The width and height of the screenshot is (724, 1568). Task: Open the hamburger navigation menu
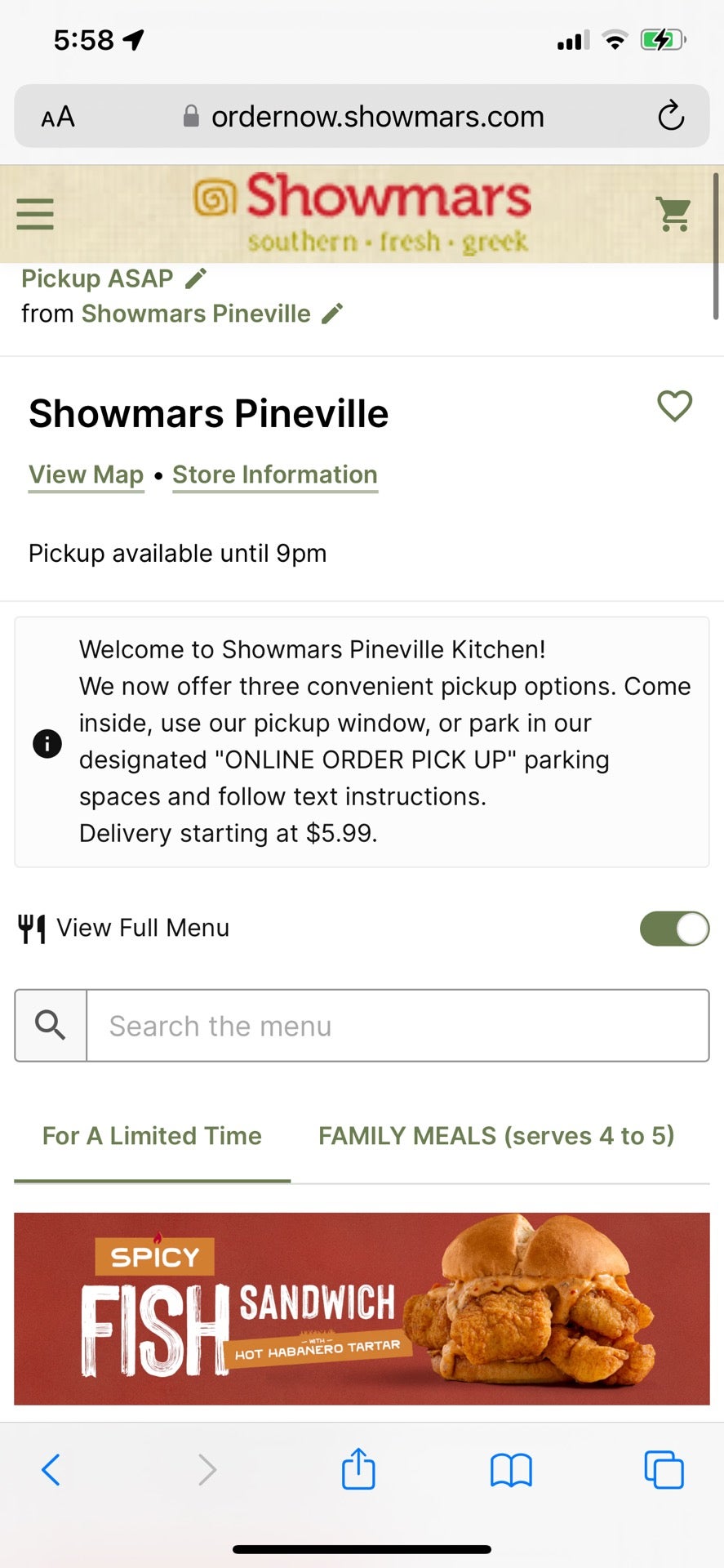tap(35, 214)
